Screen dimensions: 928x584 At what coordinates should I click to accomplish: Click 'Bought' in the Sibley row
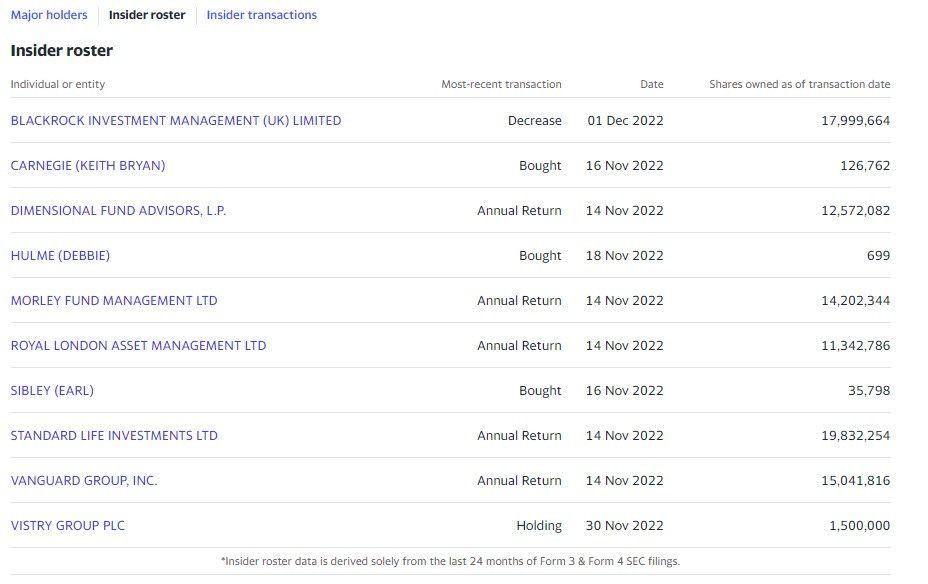click(540, 391)
